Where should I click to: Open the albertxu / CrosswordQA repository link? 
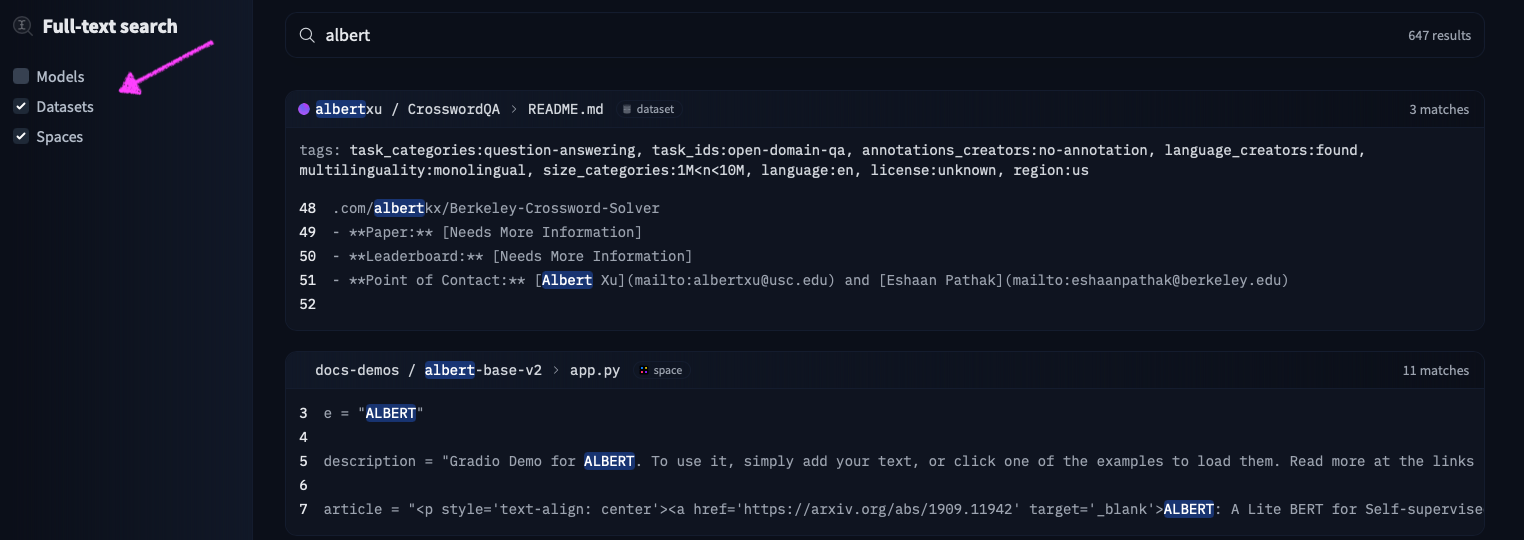(407, 109)
